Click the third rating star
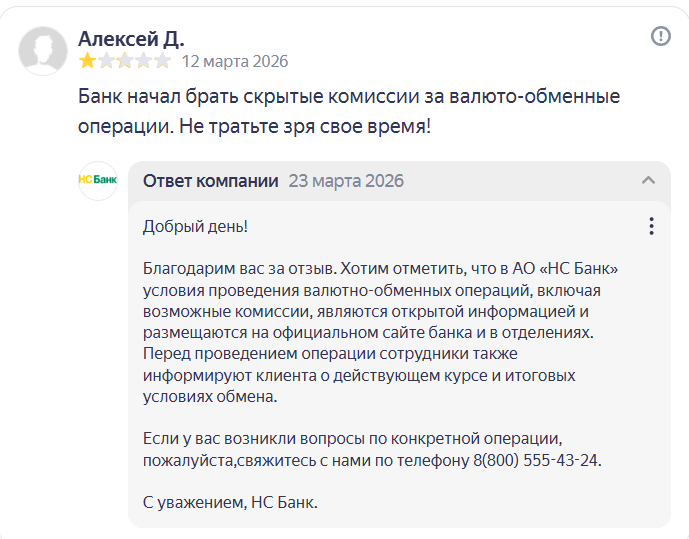The width and height of the screenshot is (689, 539). coord(125,62)
